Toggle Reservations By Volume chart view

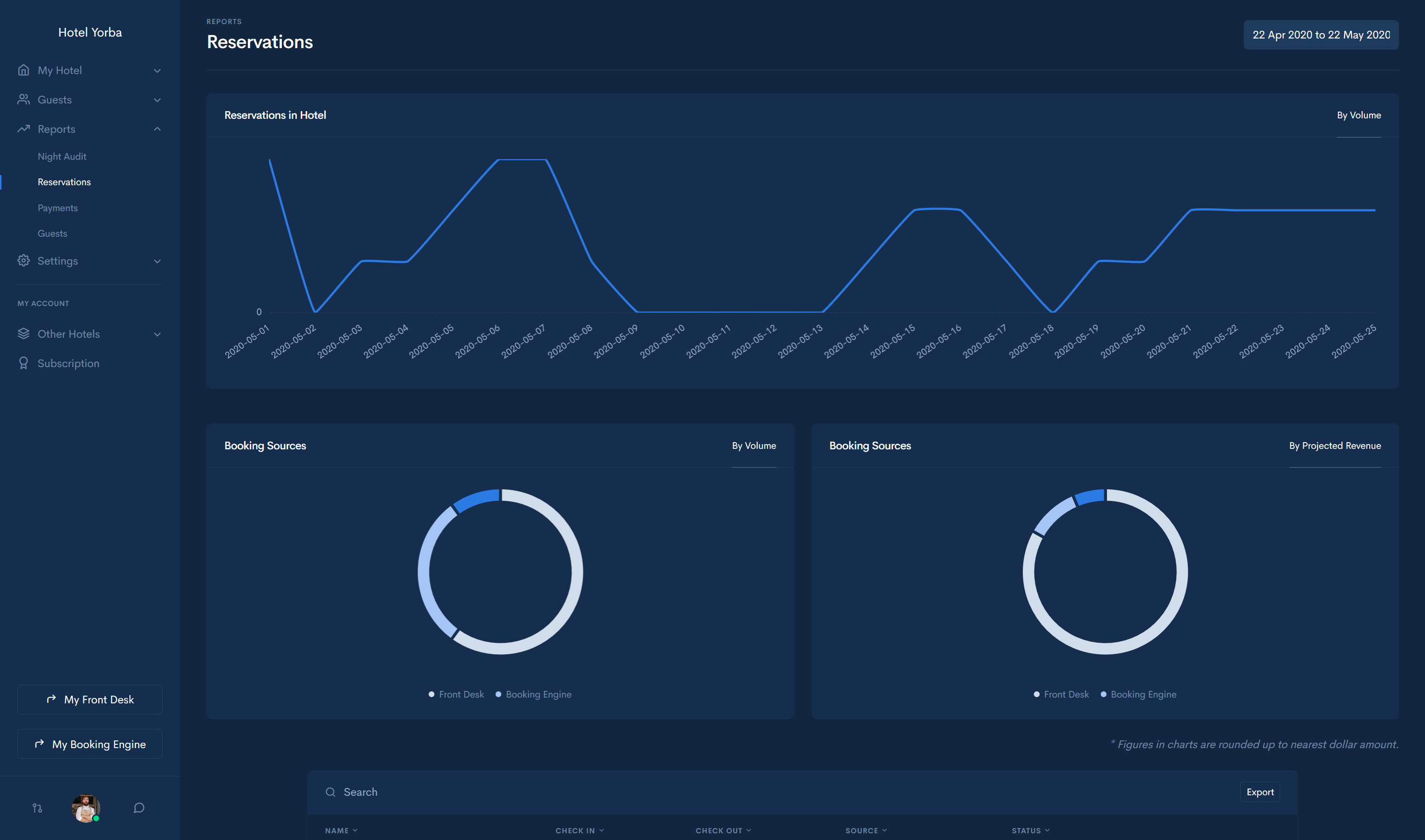(x=1359, y=115)
